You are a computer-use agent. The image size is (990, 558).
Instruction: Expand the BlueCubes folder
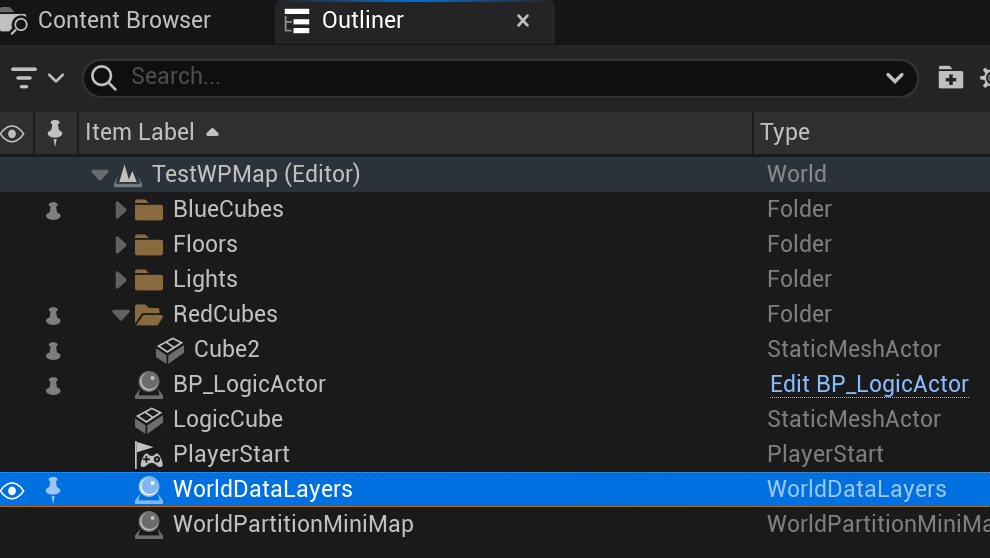point(121,210)
